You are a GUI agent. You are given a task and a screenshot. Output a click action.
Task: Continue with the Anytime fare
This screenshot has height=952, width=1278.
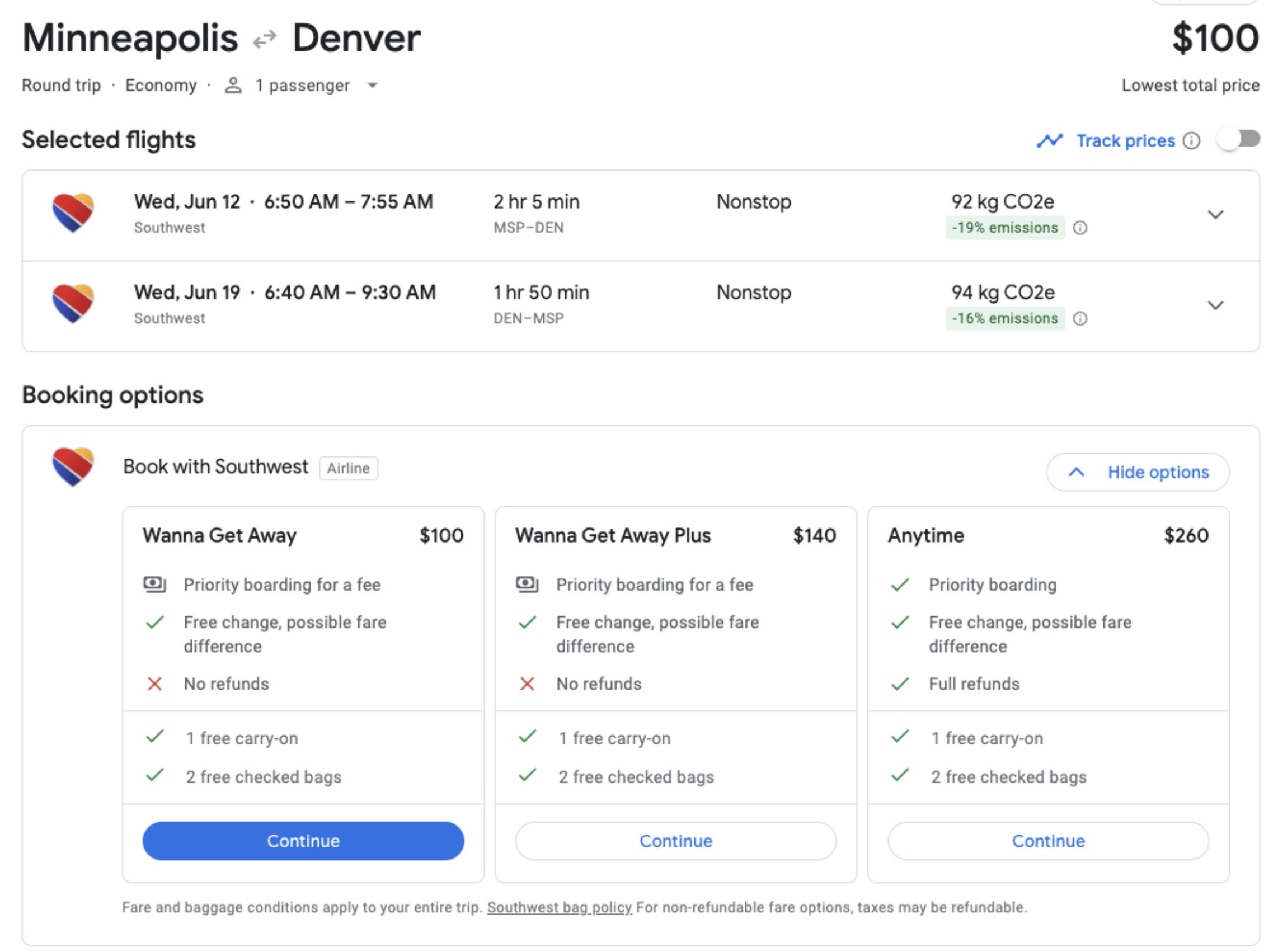tap(1048, 841)
